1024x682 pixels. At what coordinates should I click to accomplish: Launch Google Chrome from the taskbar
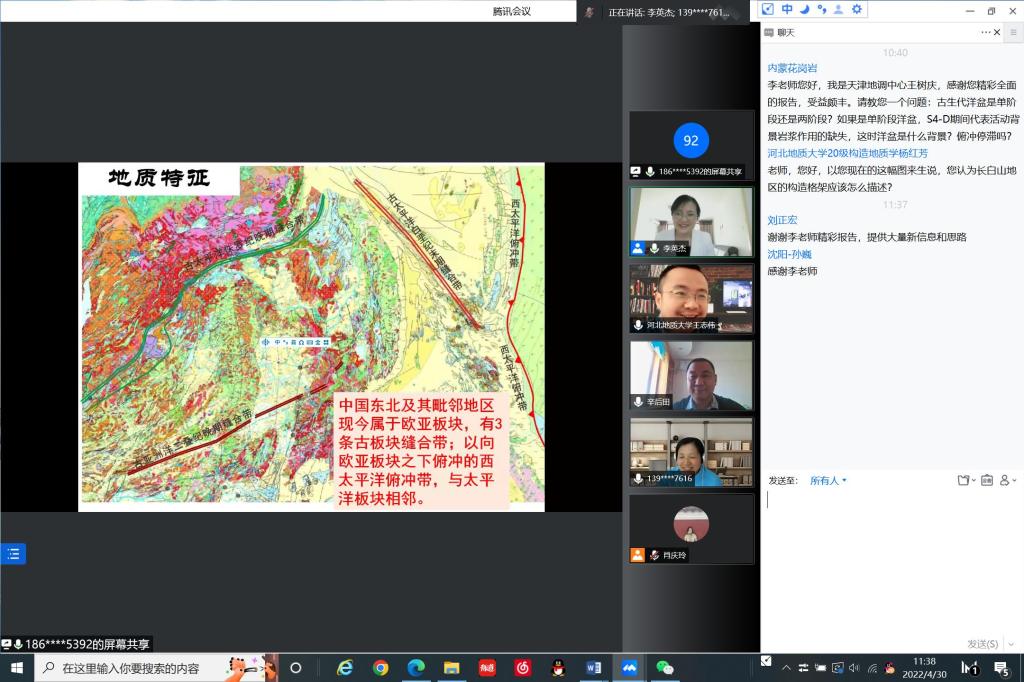coord(380,668)
